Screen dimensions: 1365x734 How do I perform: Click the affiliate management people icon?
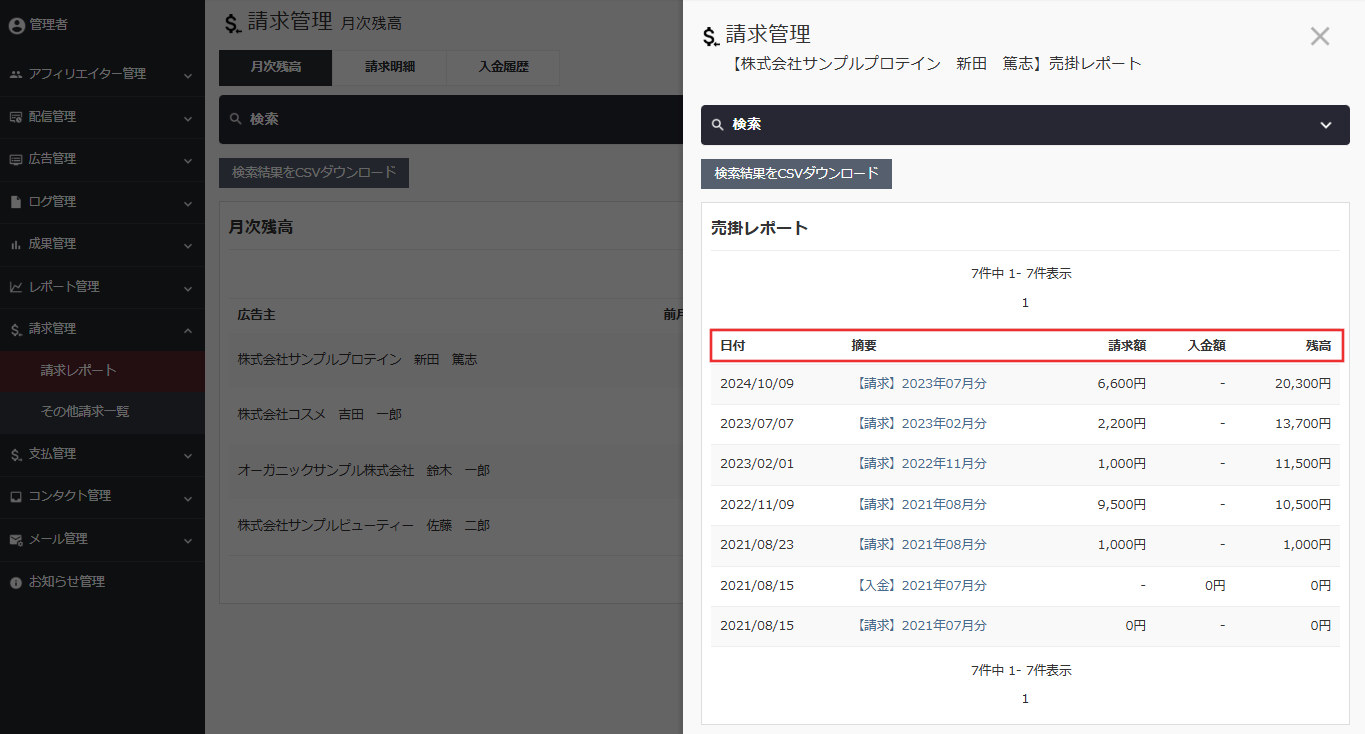point(16,74)
